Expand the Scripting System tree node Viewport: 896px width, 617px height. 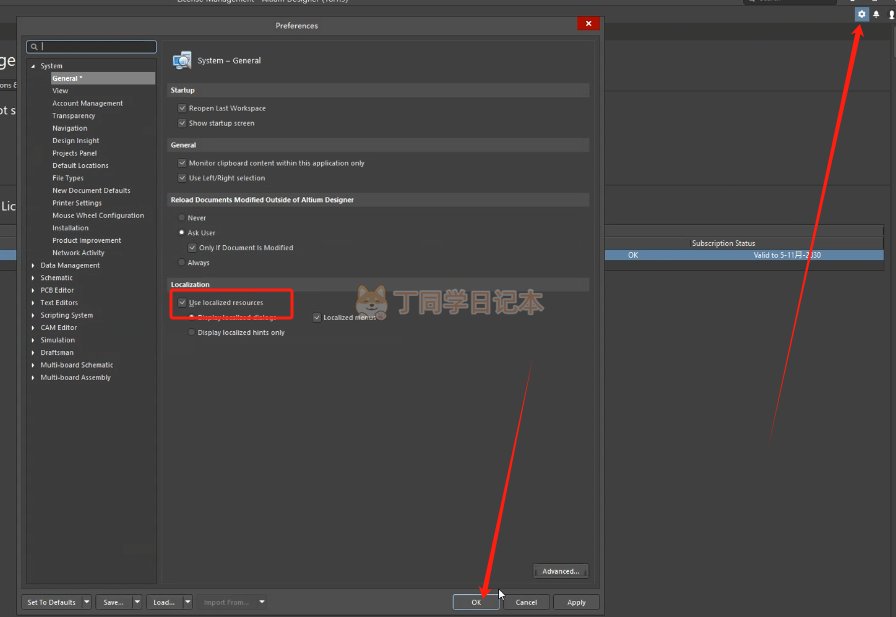click(x=33, y=315)
